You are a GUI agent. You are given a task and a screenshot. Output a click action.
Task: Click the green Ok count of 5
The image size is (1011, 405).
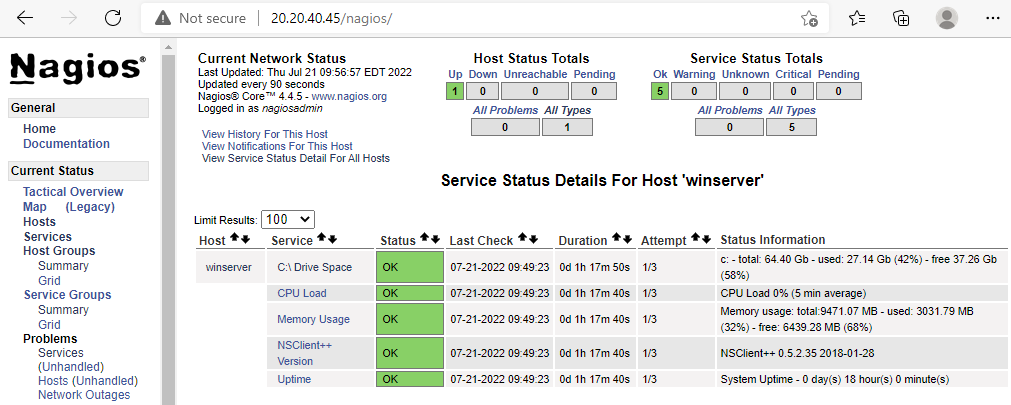pyautogui.click(x=660, y=92)
